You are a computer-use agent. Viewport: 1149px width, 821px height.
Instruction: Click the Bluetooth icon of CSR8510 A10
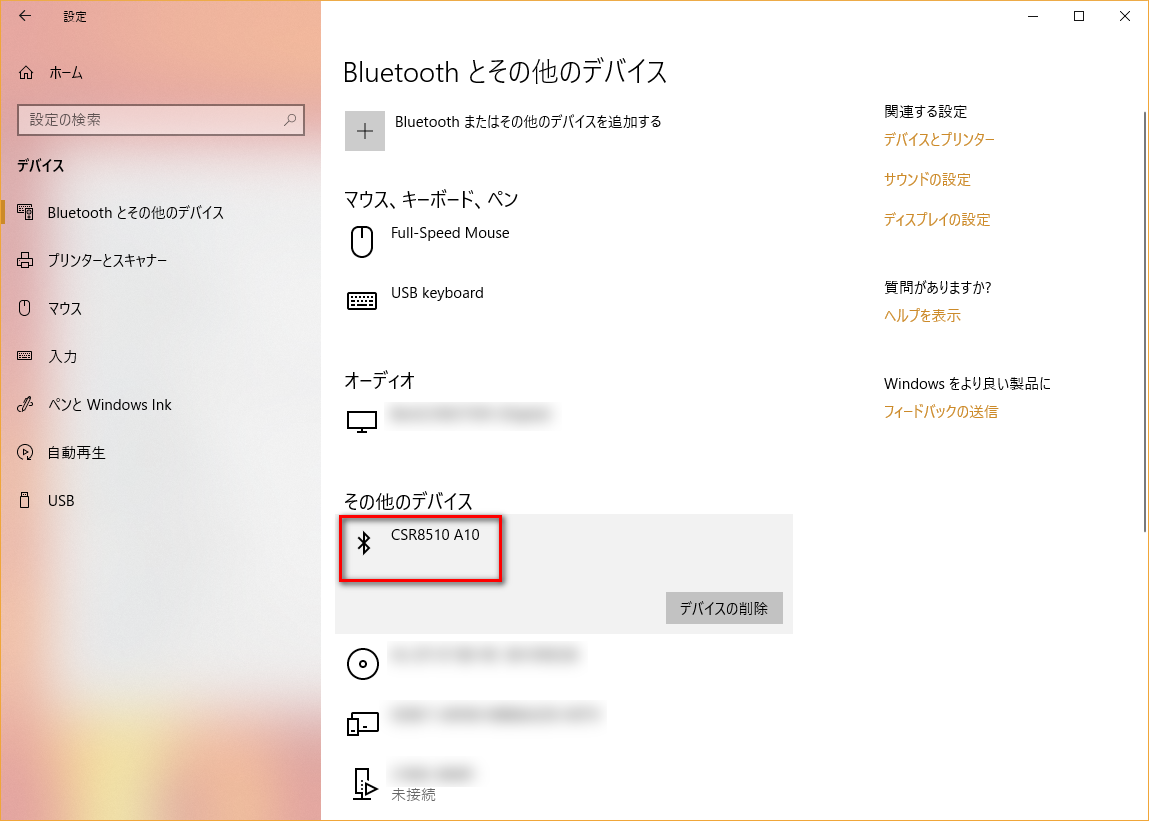(x=364, y=543)
